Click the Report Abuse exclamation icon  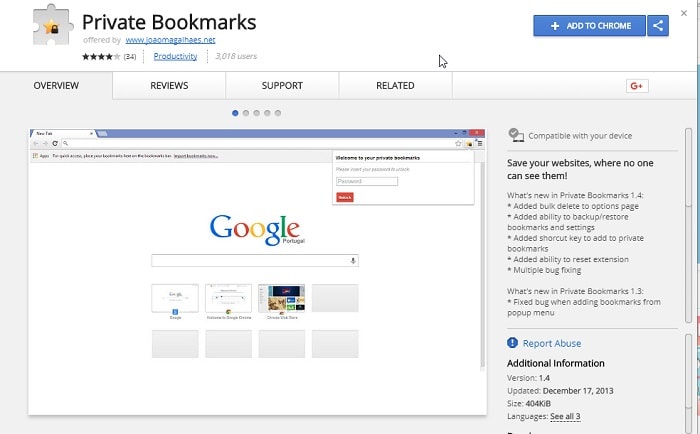coord(512,343)
